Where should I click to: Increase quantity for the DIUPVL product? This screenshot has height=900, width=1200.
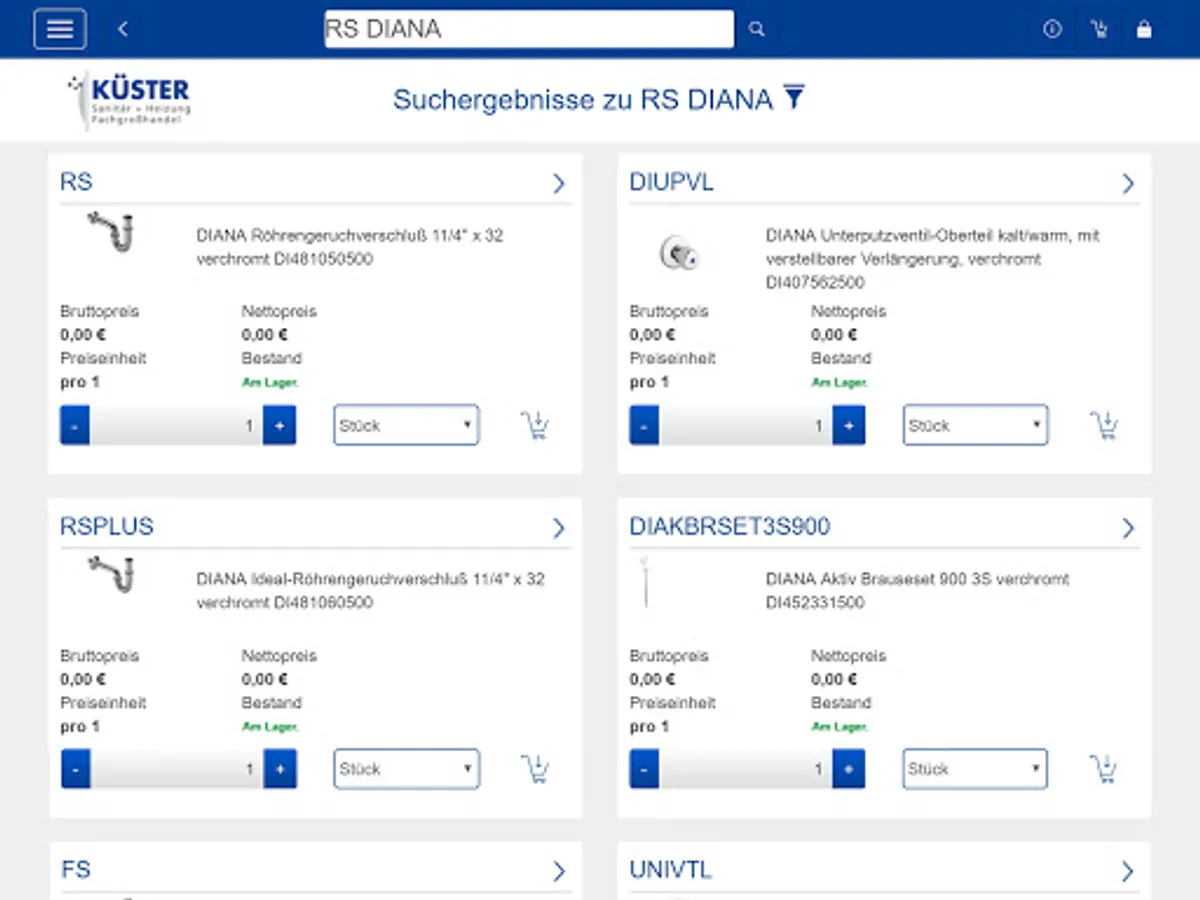coord(848,426)
